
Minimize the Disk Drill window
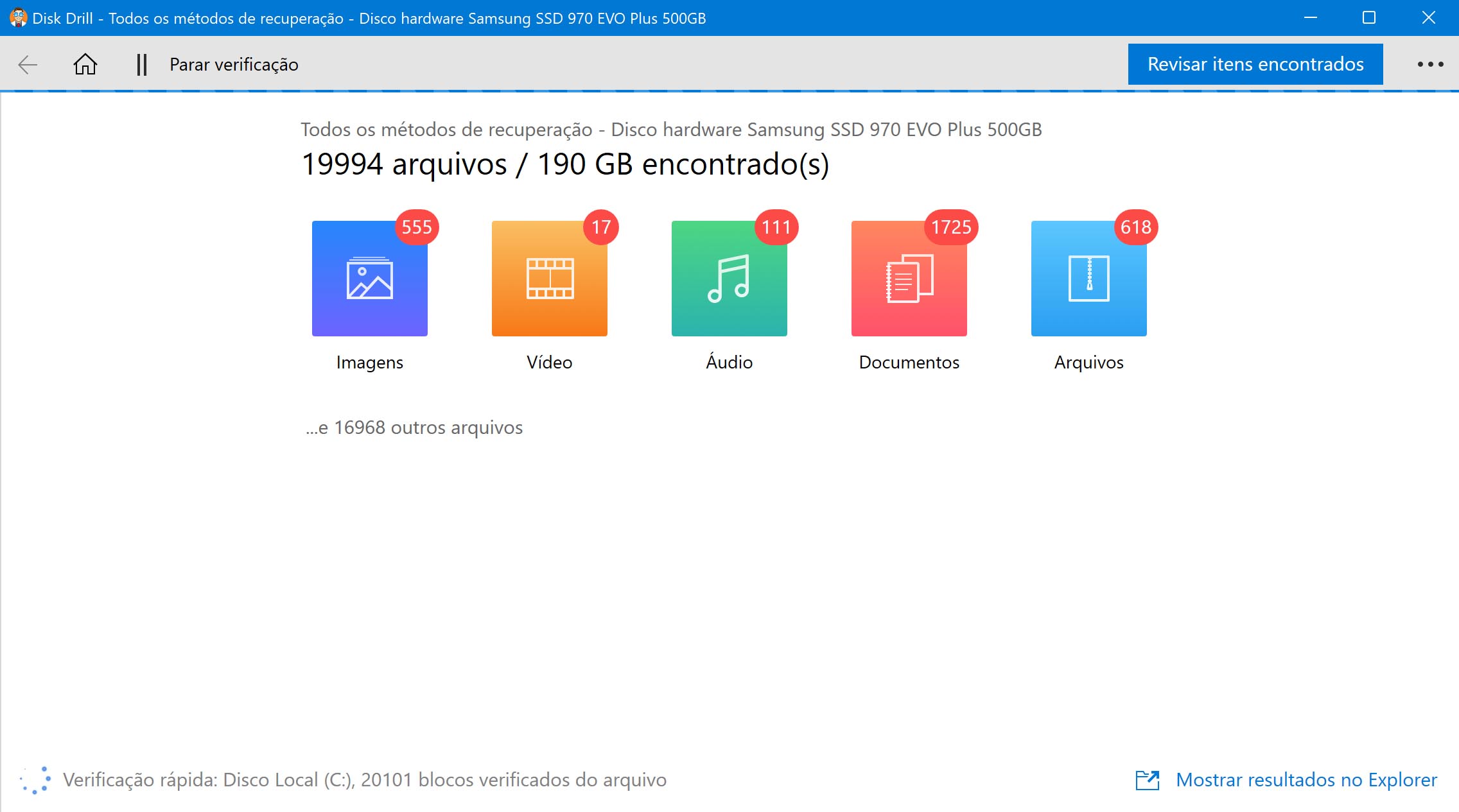[x=1311, y=18]
